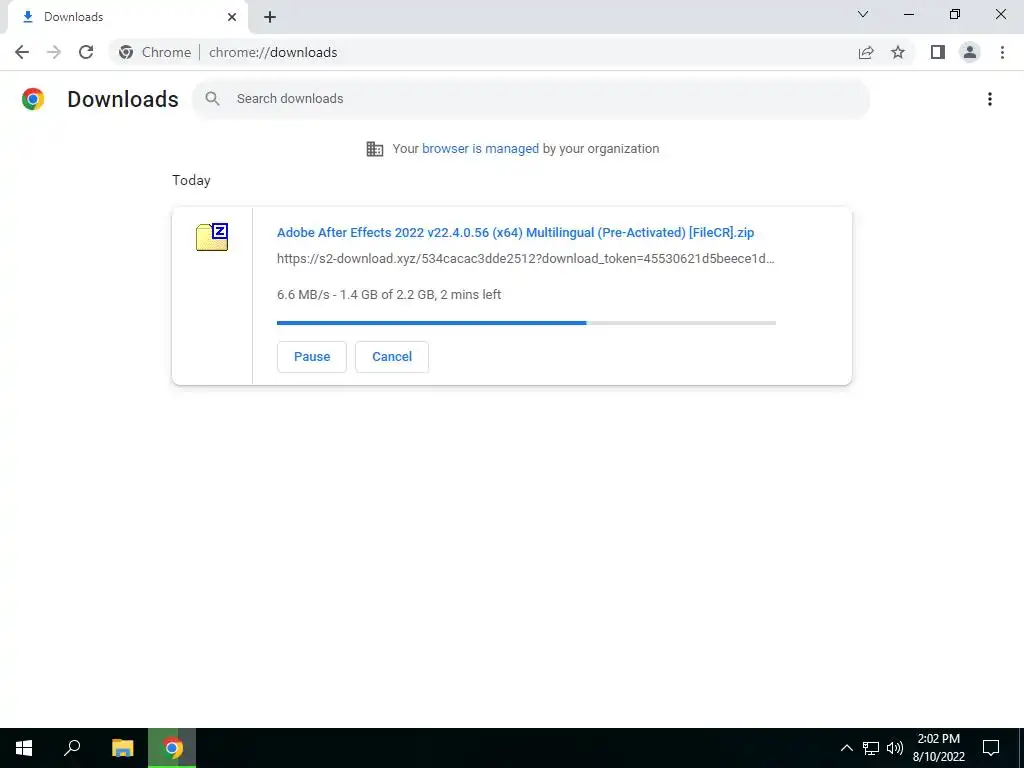
Task: Click the download progress bar
Action: pos(526,323)
